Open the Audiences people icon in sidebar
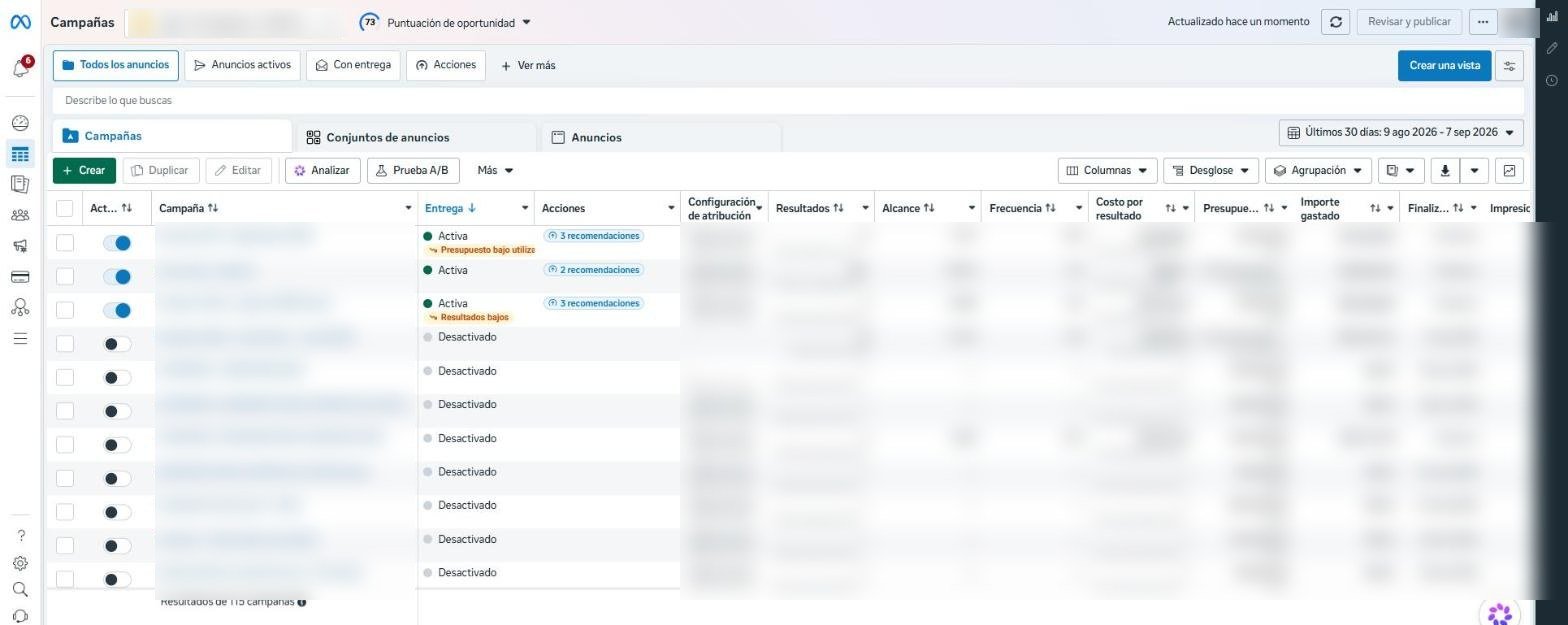The height and width of the screenshot is (625, 1568). [20, 215]
